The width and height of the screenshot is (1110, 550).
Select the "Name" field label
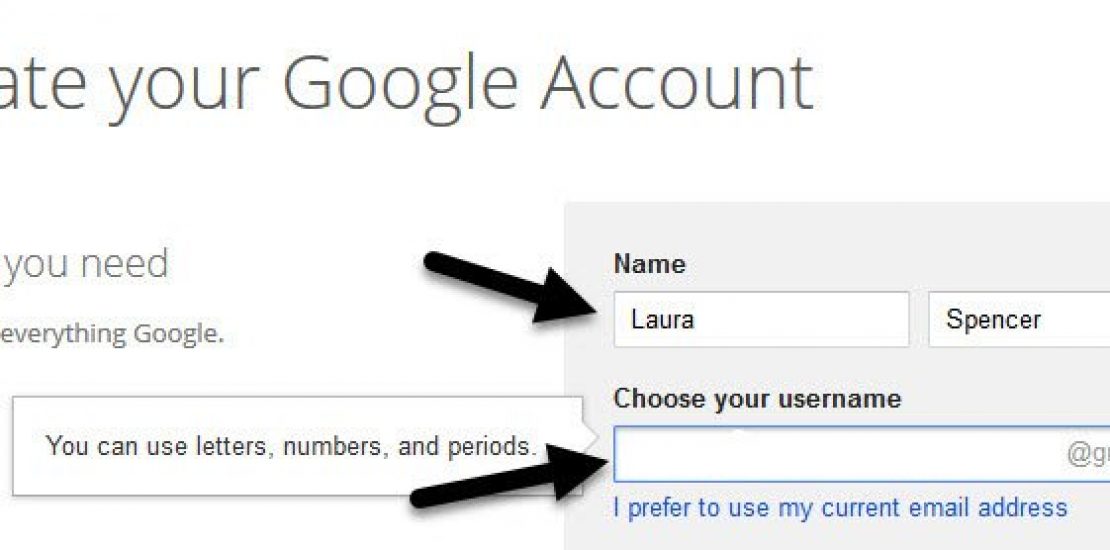(x=649, y=265)
